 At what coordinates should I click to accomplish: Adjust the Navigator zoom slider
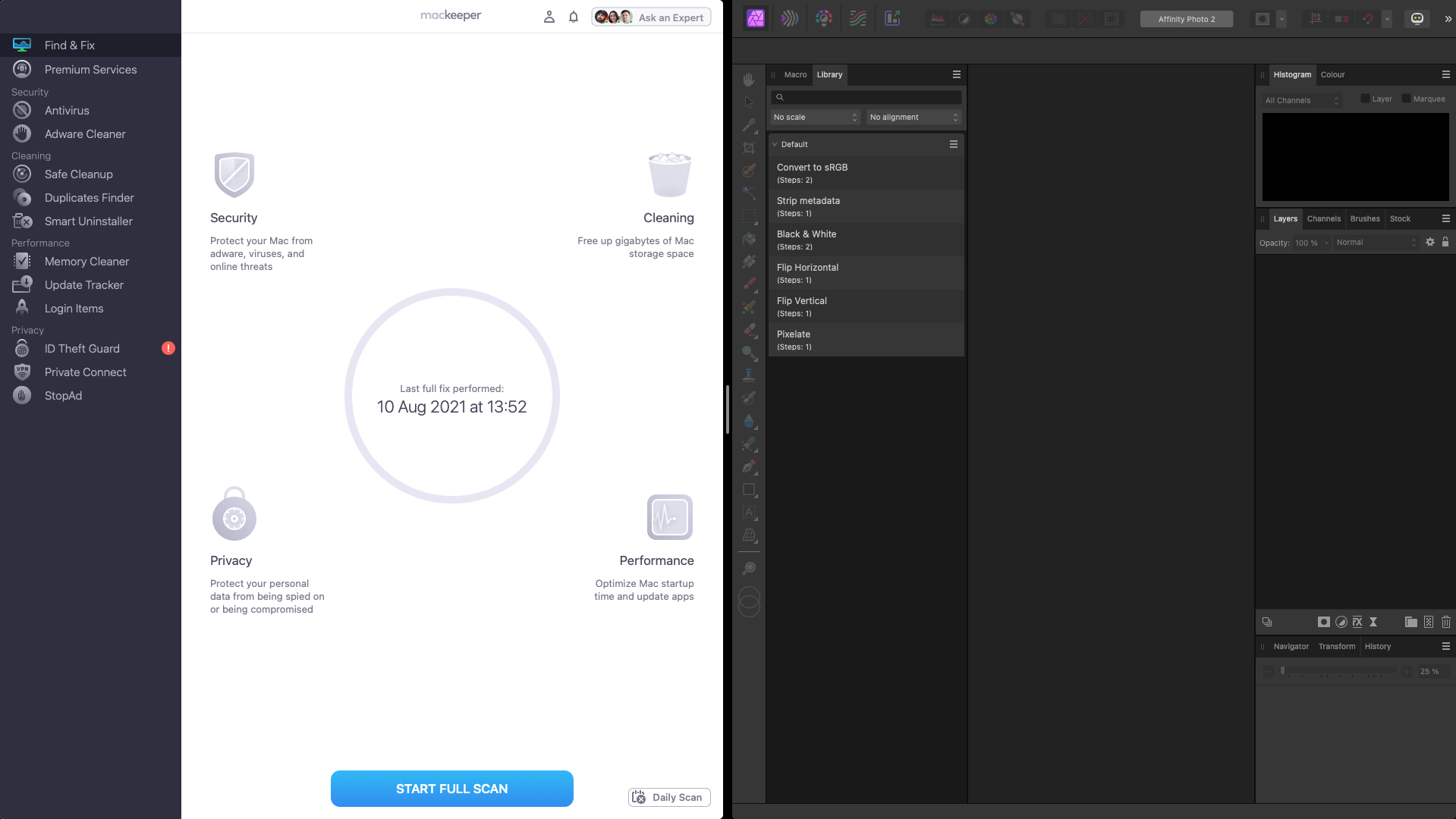click(x=1338, y=671)
